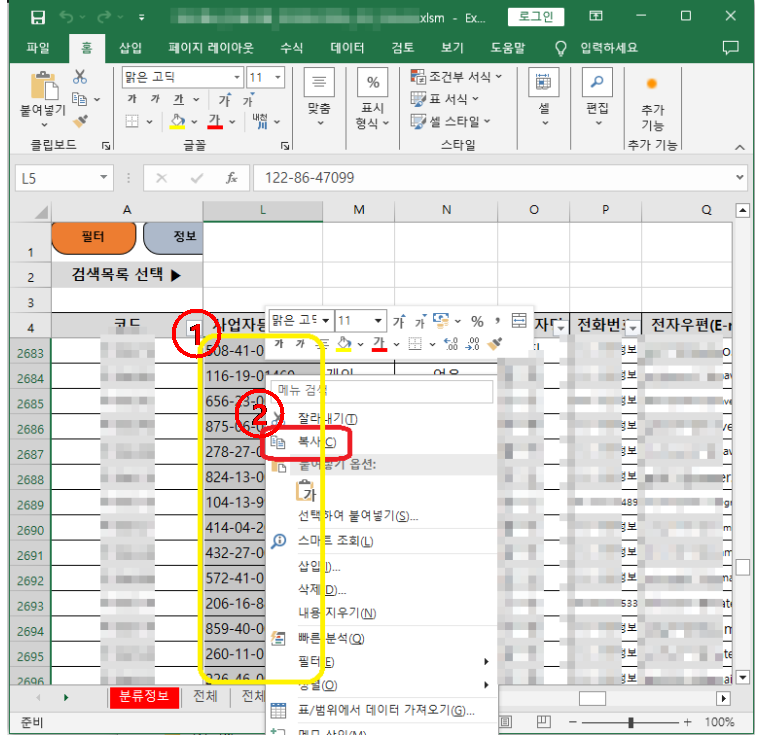Open Quick Access Toolbar customize arrow
Viewport: 763px width, 736px height.
coord(141,18)
